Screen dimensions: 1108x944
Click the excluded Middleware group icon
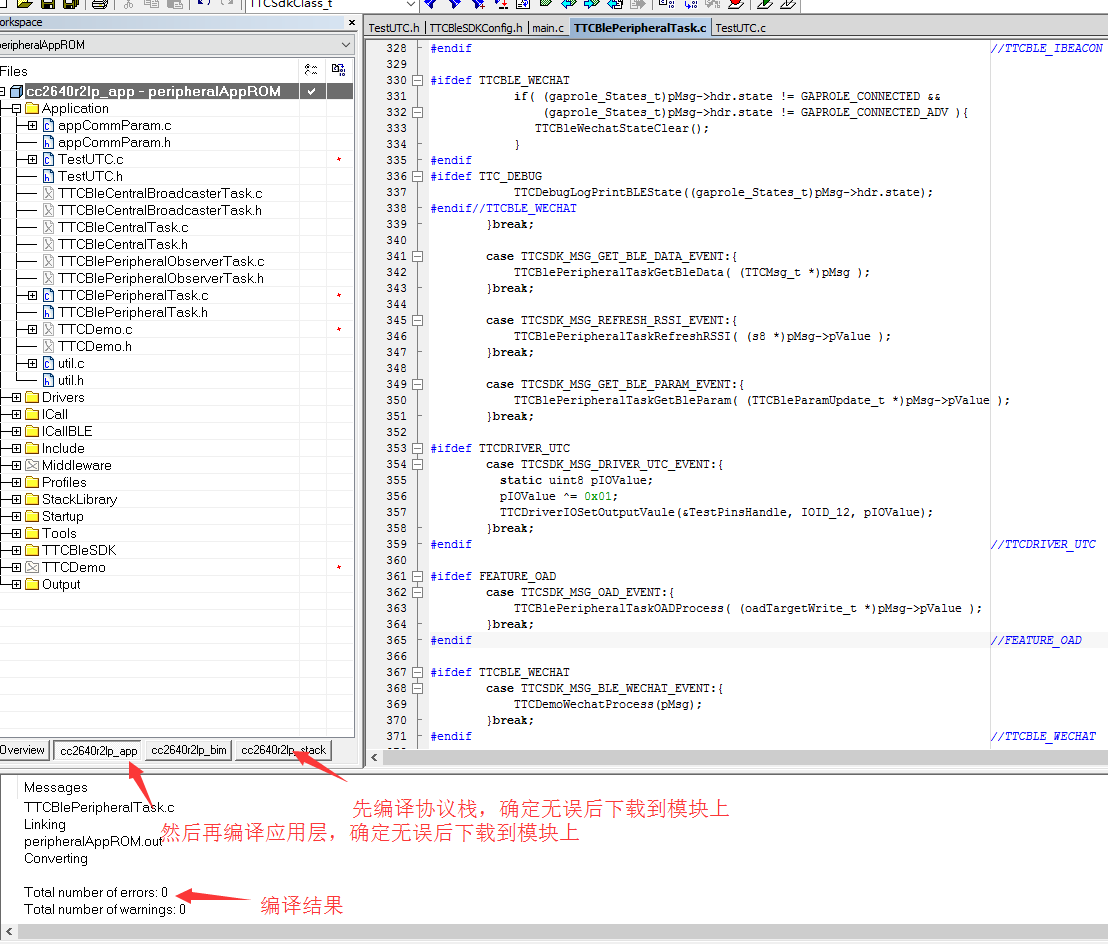[32, 465]
